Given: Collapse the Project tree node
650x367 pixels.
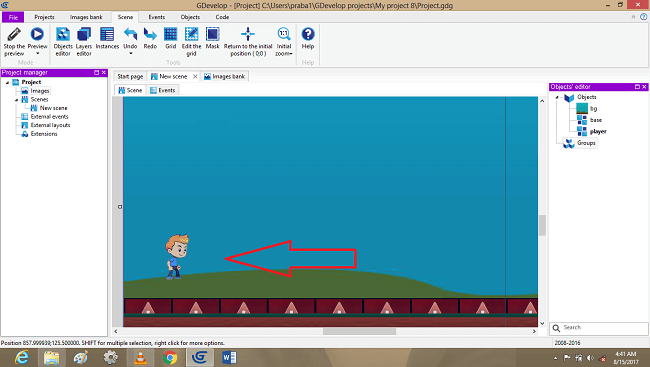Looking at the screenshot, I should (7, 82).
